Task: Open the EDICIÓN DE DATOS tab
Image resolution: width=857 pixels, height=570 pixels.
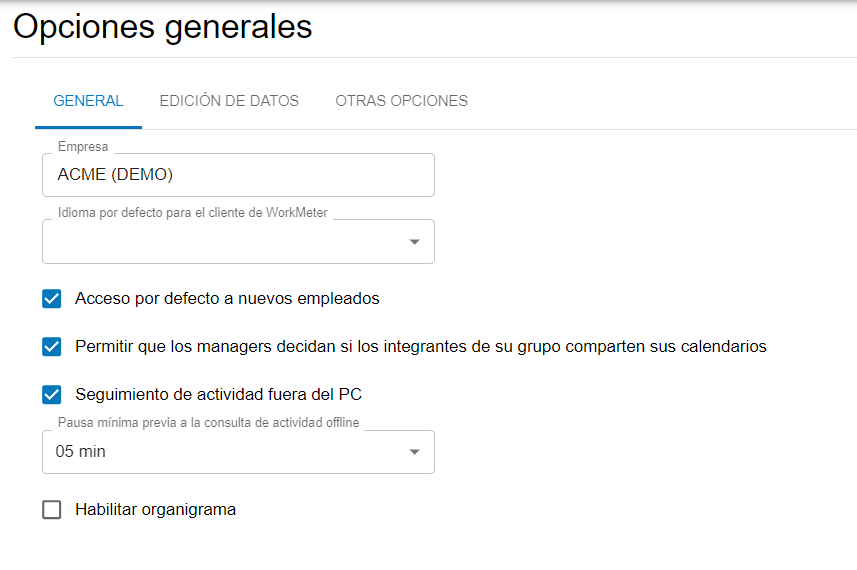Action: (x=229, y=101)
